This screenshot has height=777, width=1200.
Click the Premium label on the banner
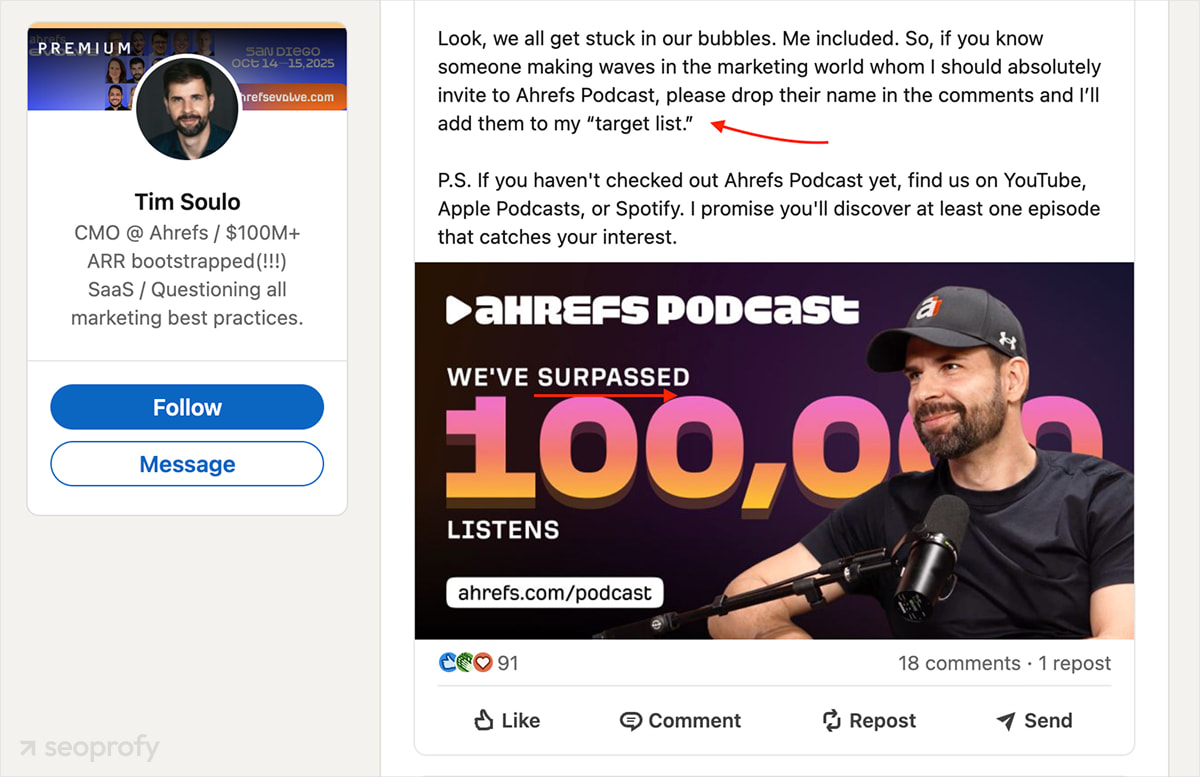coord(84,48)
